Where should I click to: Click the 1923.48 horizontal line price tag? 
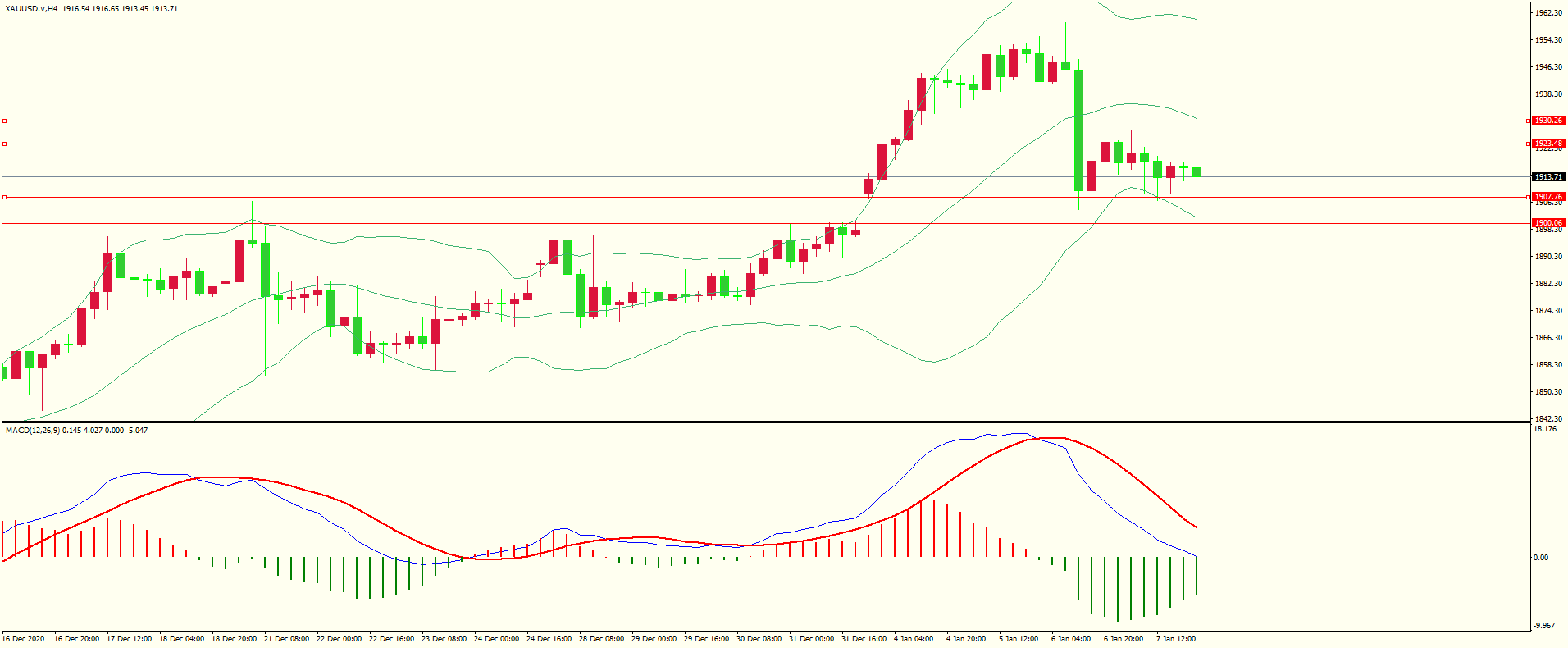(1548, 144)
